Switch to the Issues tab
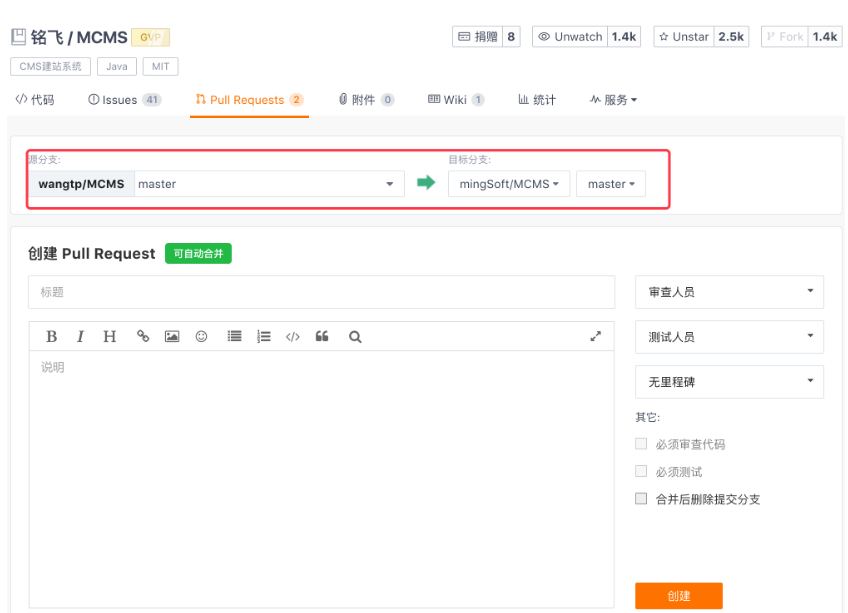Screen dimensions: 848x613 click(x=124, y=100)
